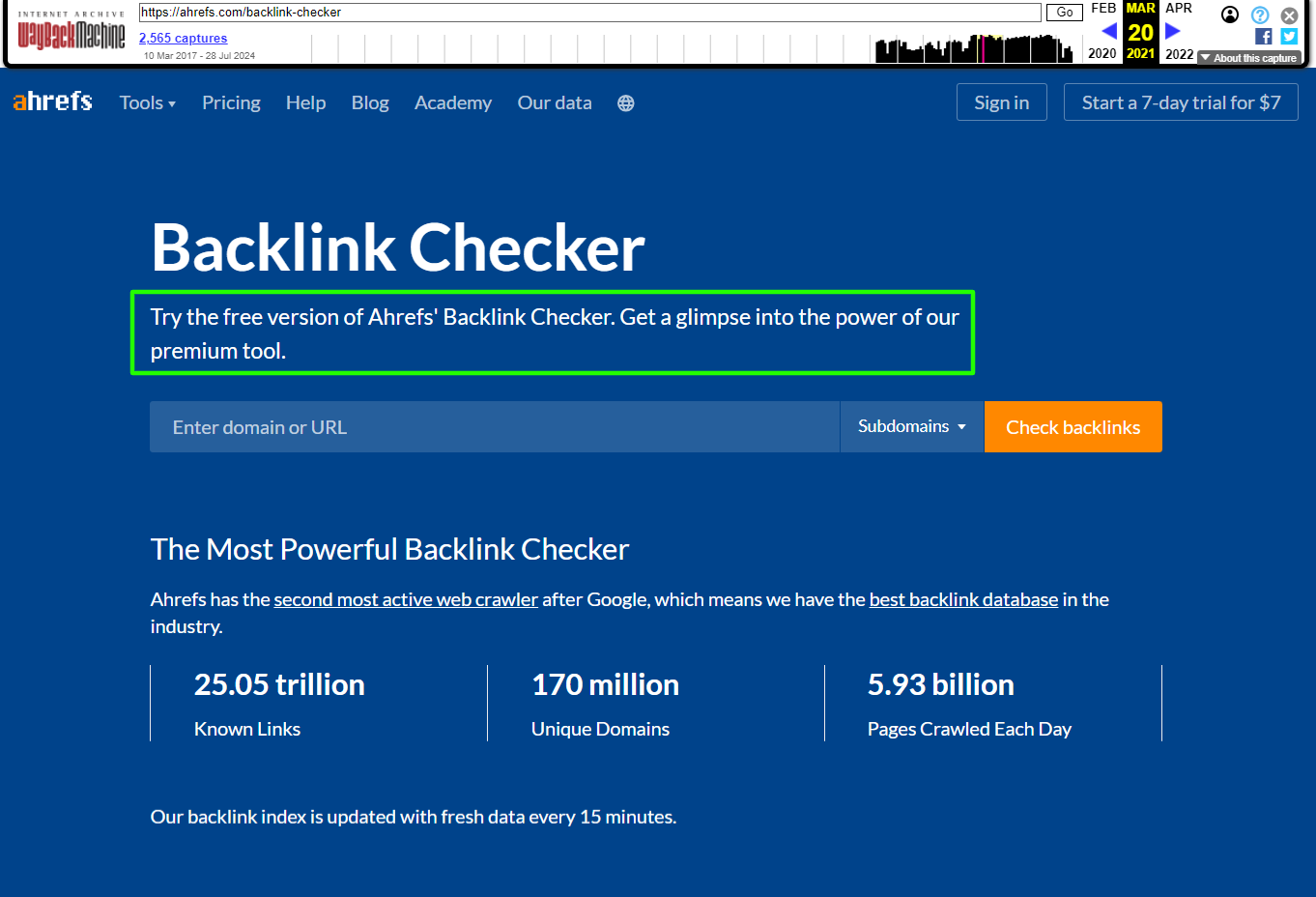The image size is (1316, 897).
Task: Follow best backlink database link
Action: (963, 599)
